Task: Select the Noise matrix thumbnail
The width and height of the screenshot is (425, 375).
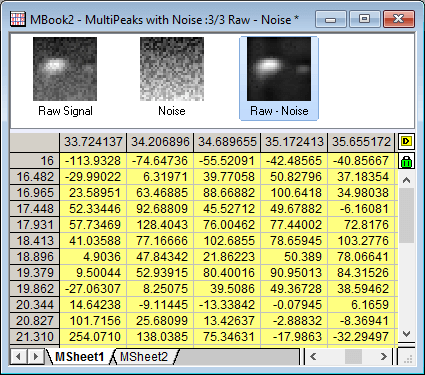Action: tap(172, 77)
